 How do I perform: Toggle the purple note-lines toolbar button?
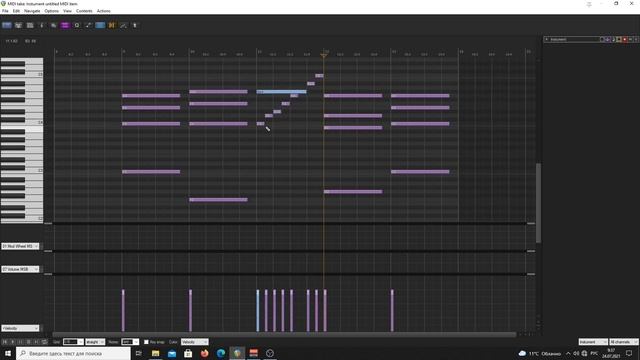point(65,25)
